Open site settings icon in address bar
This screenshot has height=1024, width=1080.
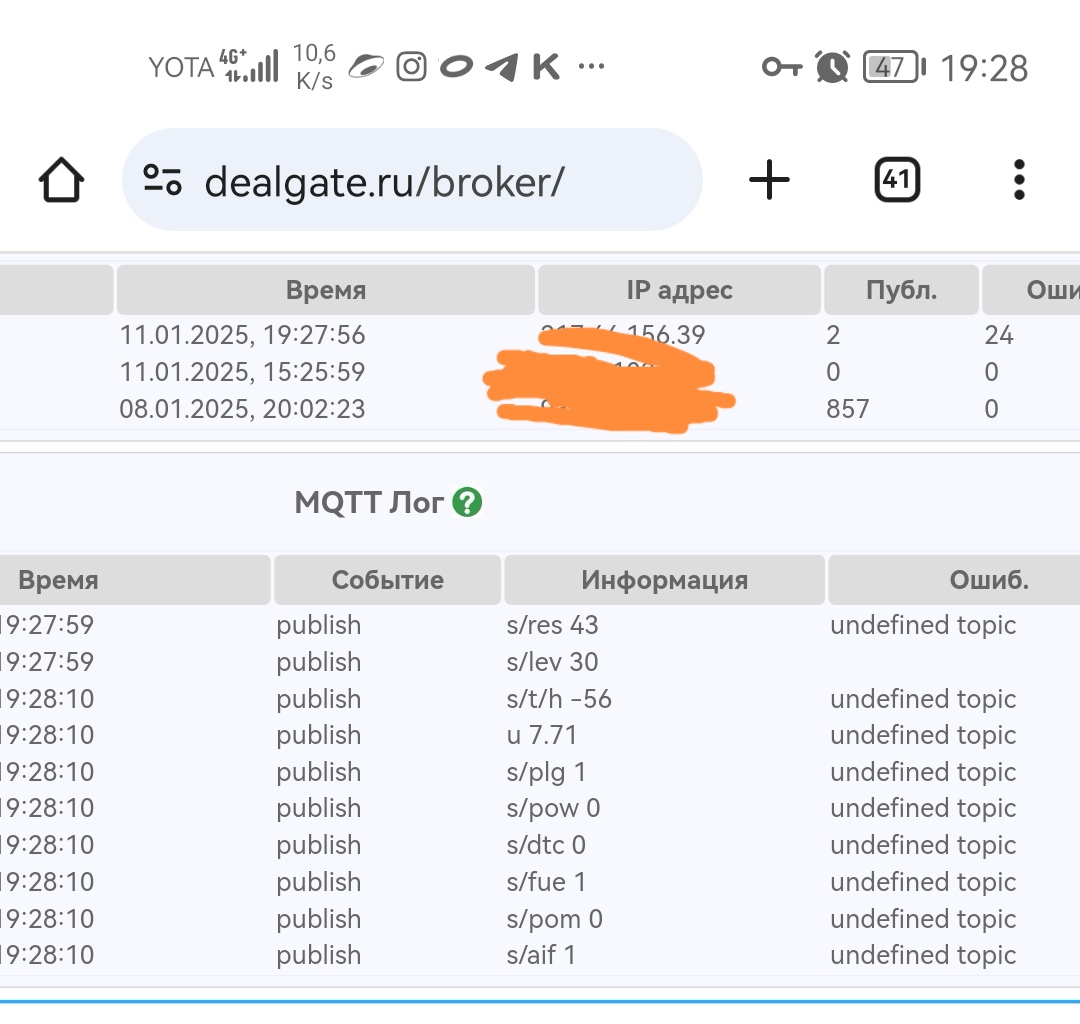(163, 180)
